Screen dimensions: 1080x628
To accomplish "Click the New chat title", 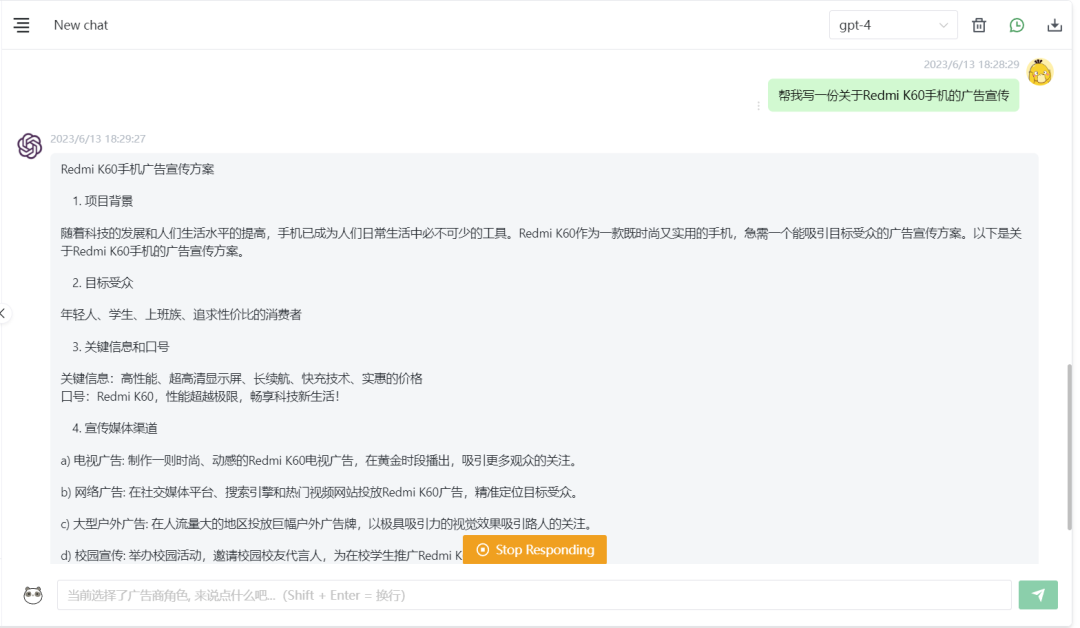I will click(x=81, y=25).
